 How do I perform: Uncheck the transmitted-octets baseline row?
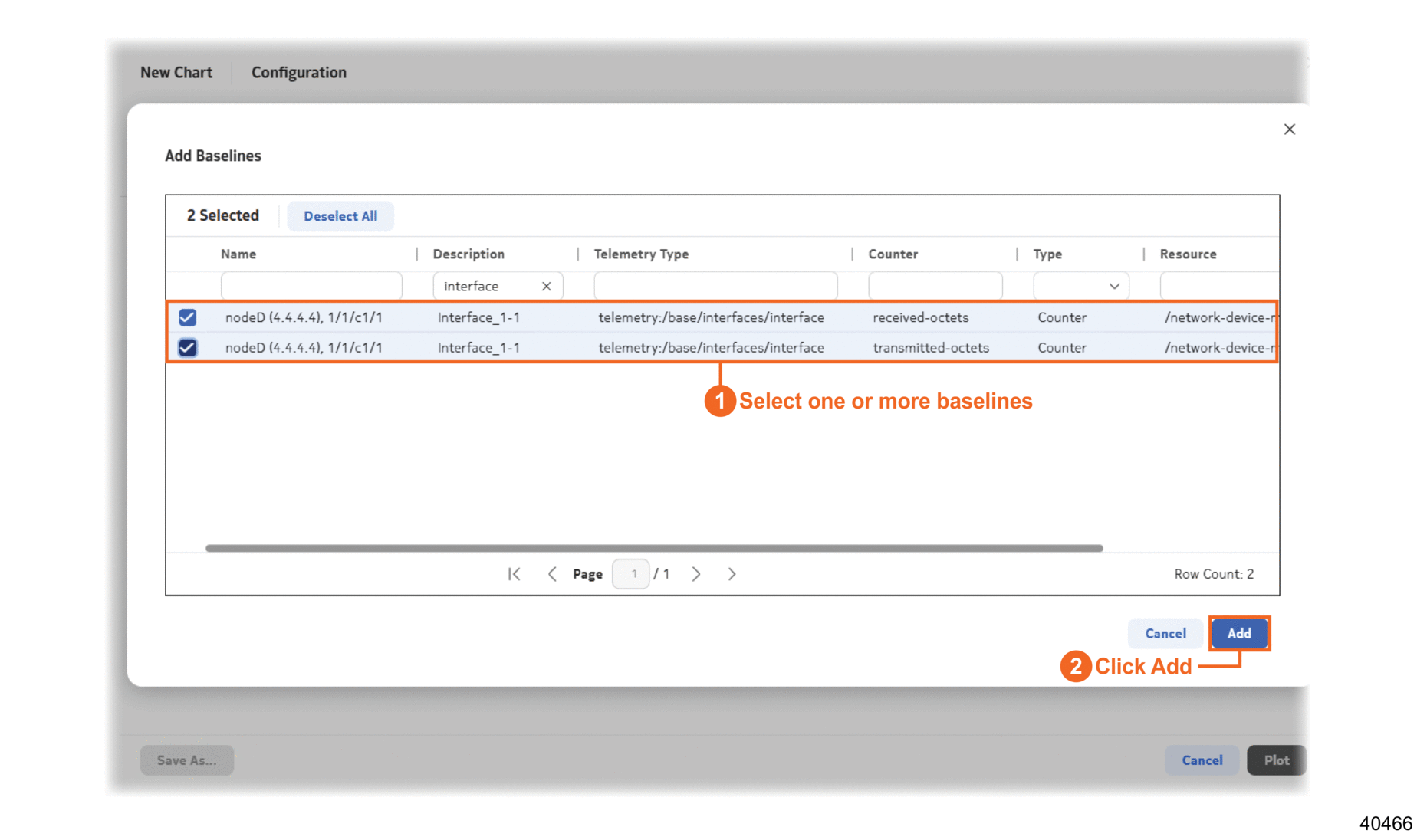pyautogui.click(x=188, y=348)
